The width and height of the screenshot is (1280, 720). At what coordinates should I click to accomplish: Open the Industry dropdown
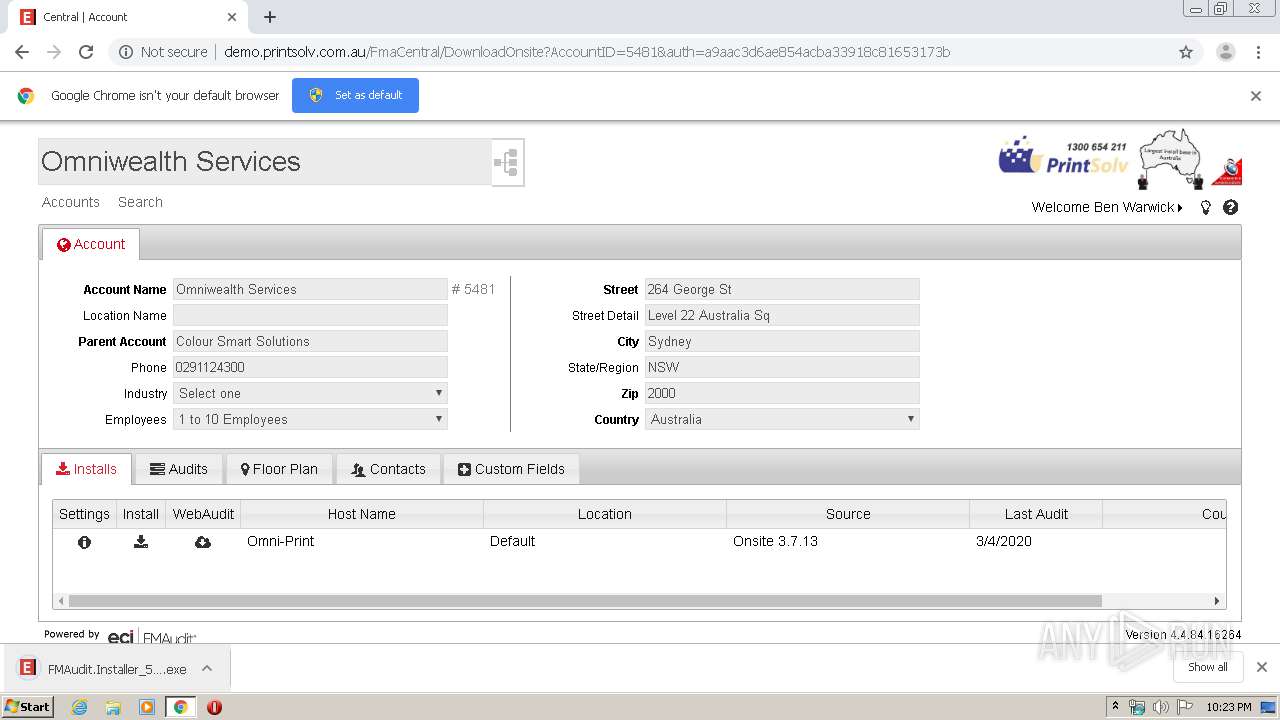310,393
